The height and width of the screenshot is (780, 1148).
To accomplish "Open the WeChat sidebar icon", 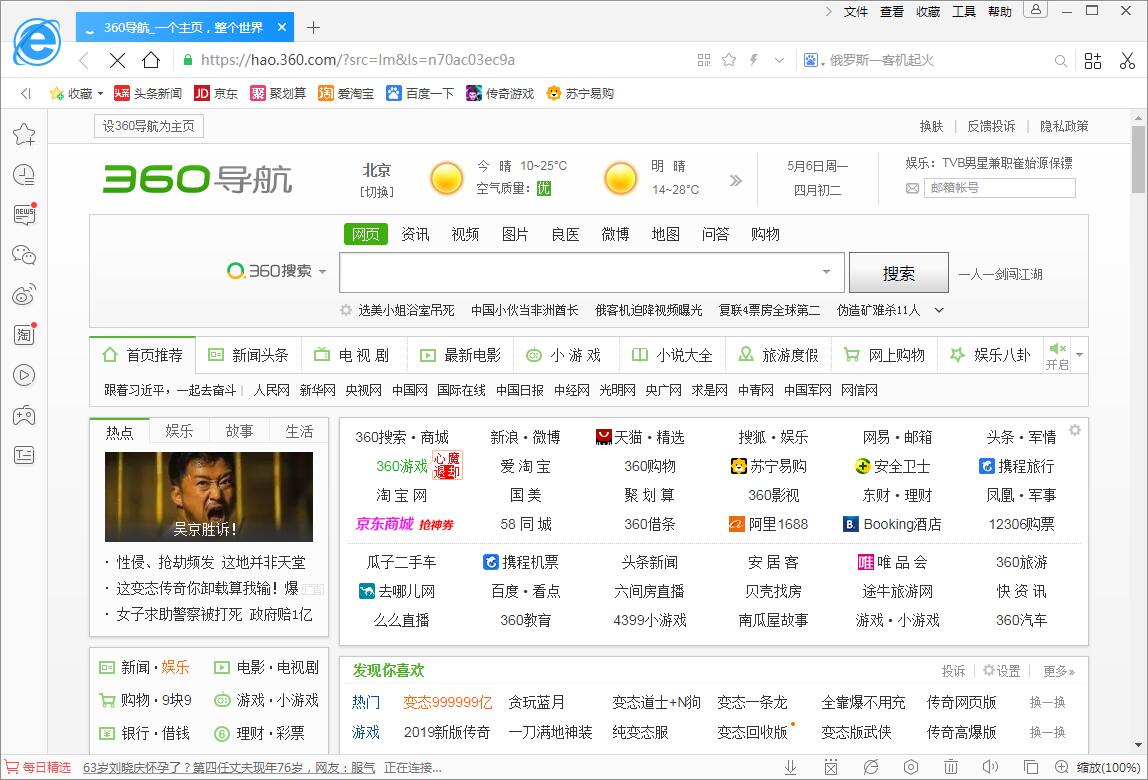I will pos(24,255).
